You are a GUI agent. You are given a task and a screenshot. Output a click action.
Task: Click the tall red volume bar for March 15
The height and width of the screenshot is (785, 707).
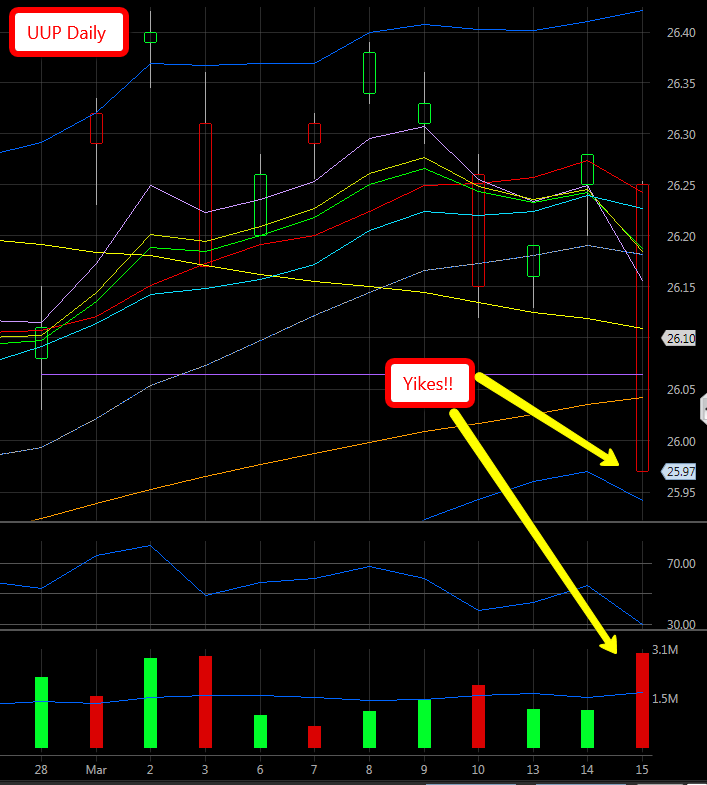tap(642, 700)
